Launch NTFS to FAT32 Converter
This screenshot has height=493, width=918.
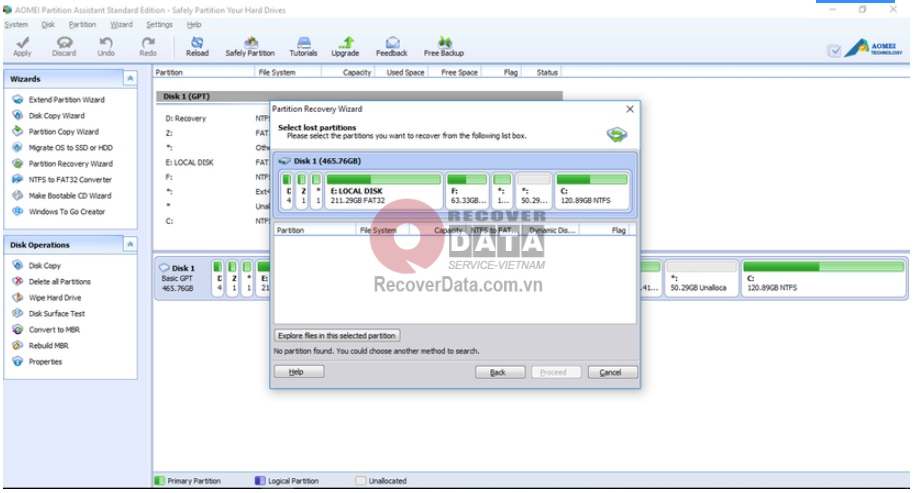click(70, 180)
